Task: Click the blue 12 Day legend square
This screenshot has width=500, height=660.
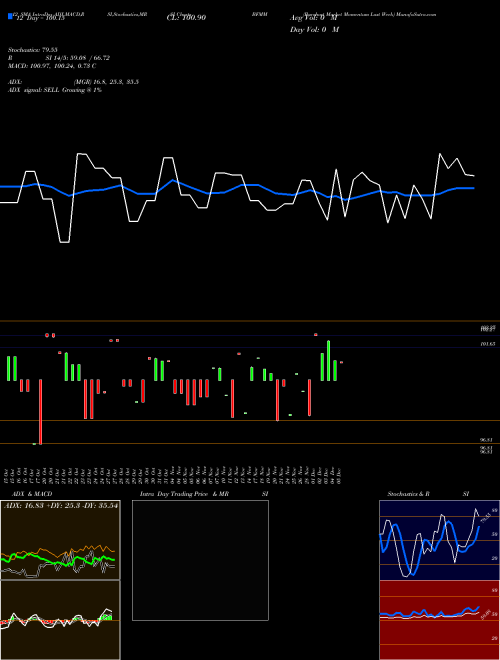Action: (x=11, y=16)
